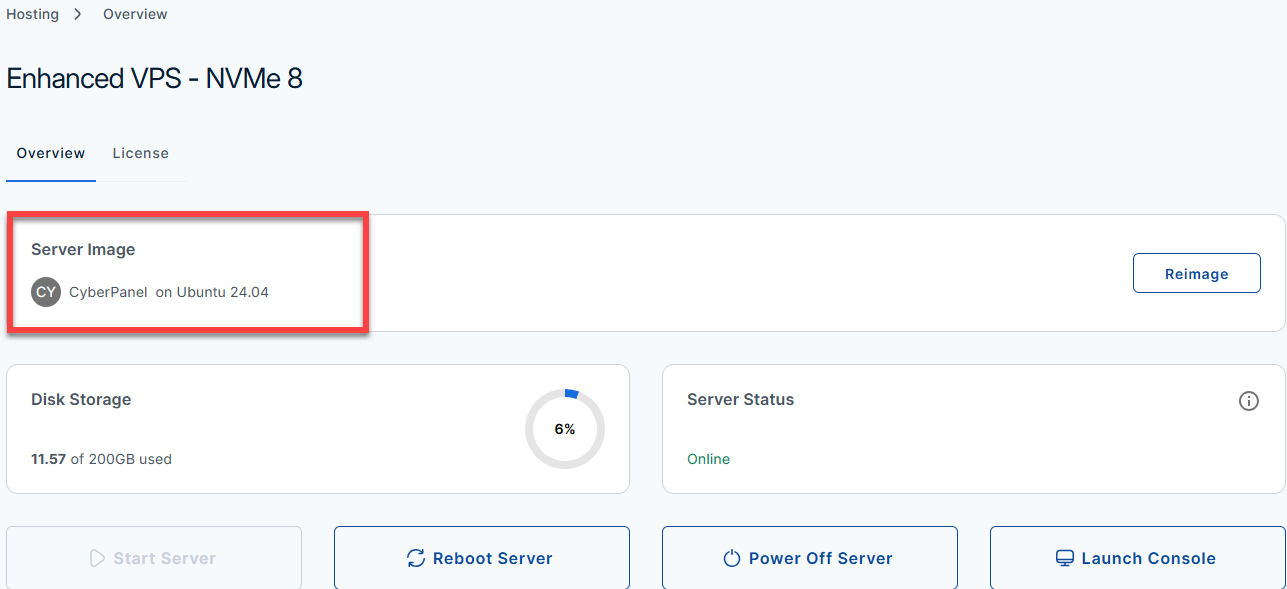Click the Enhanced VPS - NVMe 8 heading
1287x589 pixels.
click(x=154, y=78)
